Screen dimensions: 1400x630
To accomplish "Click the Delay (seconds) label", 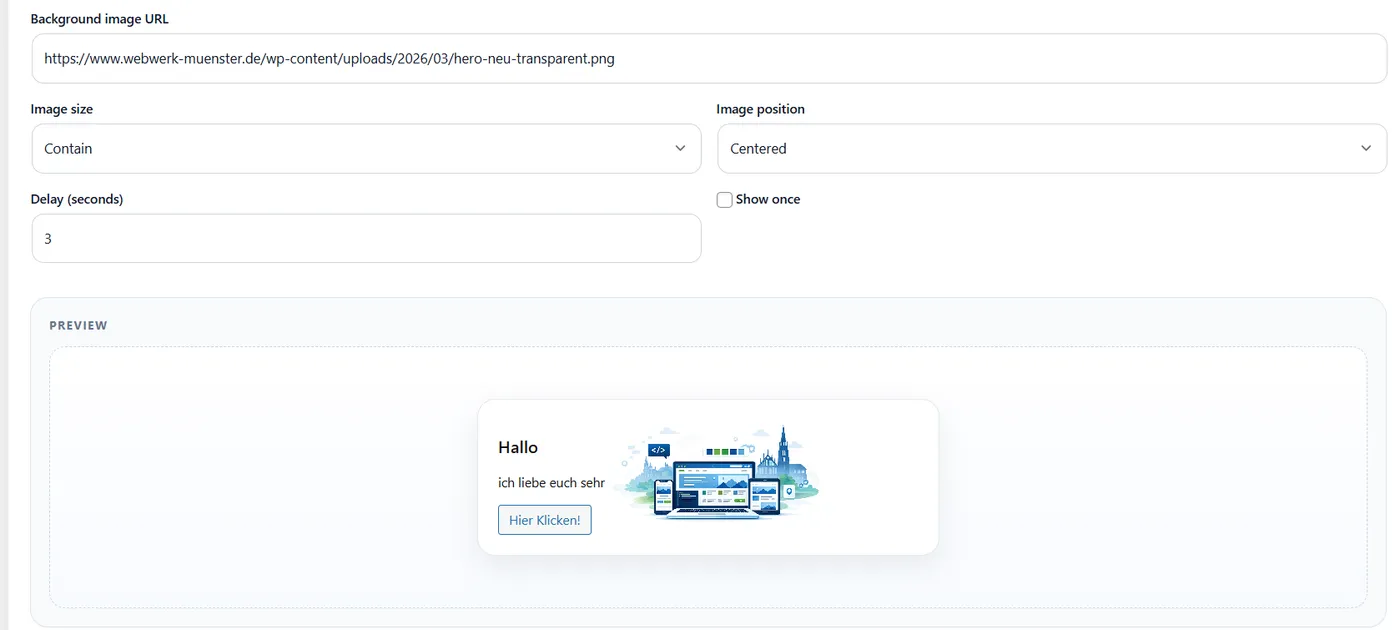I will click(x=77, y=199).
